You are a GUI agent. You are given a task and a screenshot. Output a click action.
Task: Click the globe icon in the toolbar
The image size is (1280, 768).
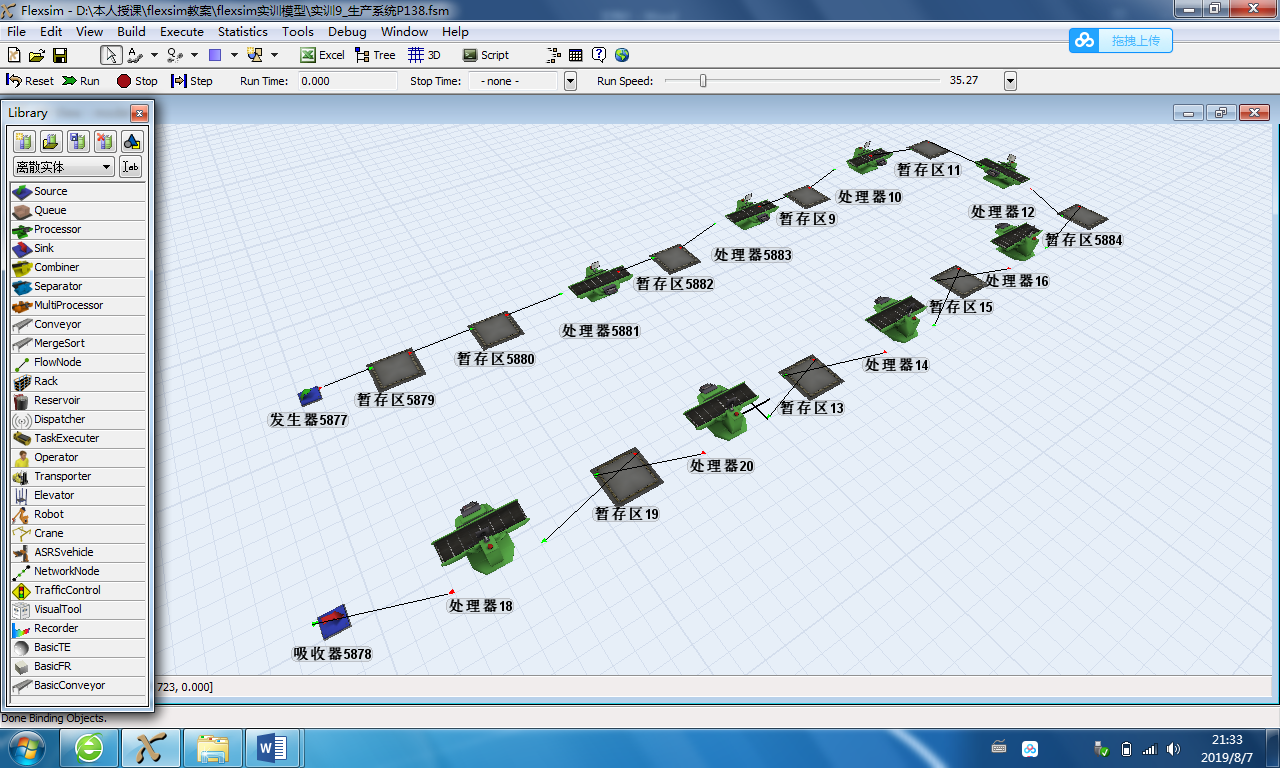(622, 55)
